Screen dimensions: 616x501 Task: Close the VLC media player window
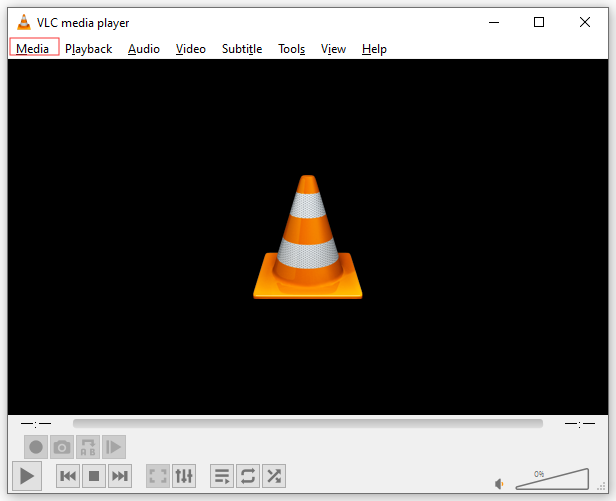585,22
